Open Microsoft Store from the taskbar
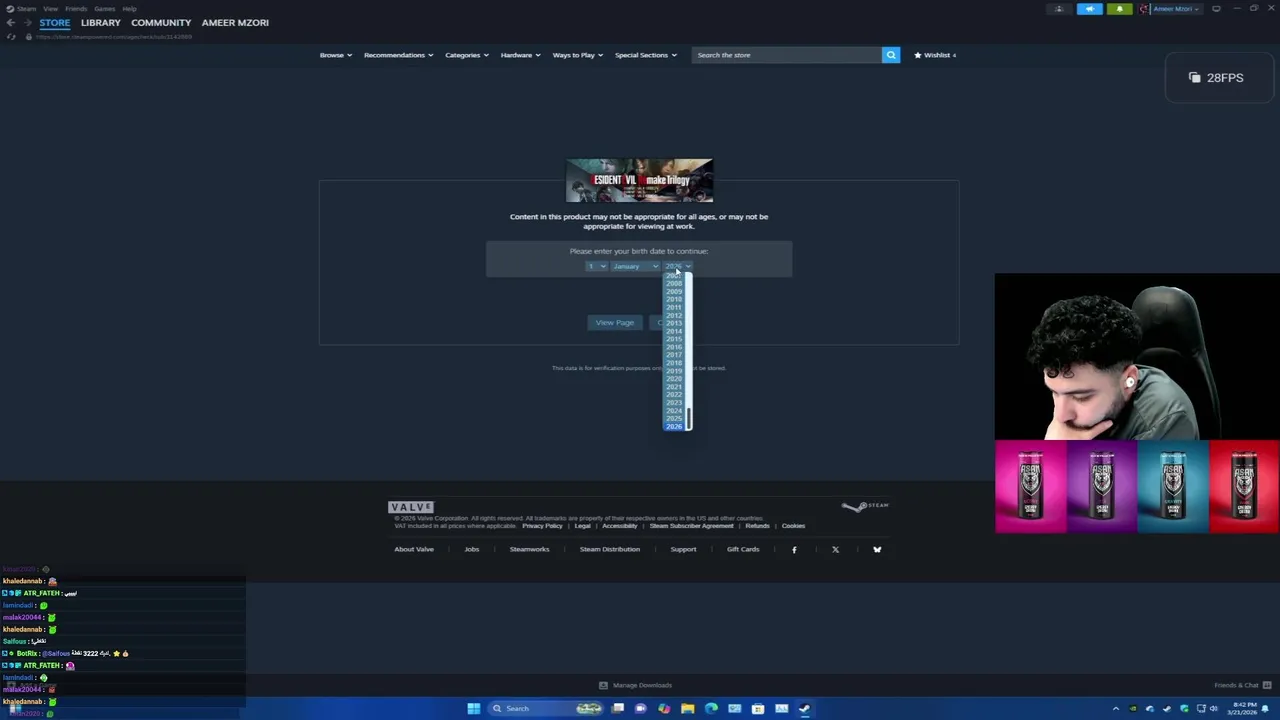Screen dimensions: 1280x720 click(x=758, y=708)
